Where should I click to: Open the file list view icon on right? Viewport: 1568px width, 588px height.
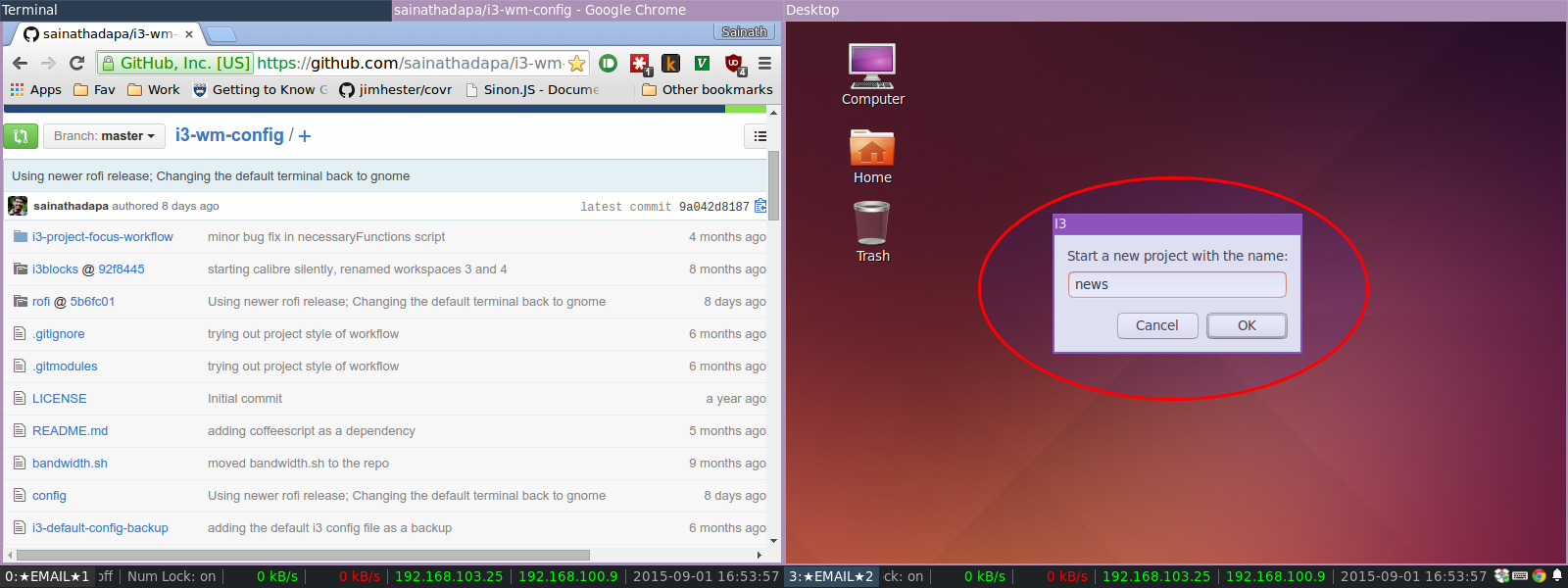pos(760,136)
